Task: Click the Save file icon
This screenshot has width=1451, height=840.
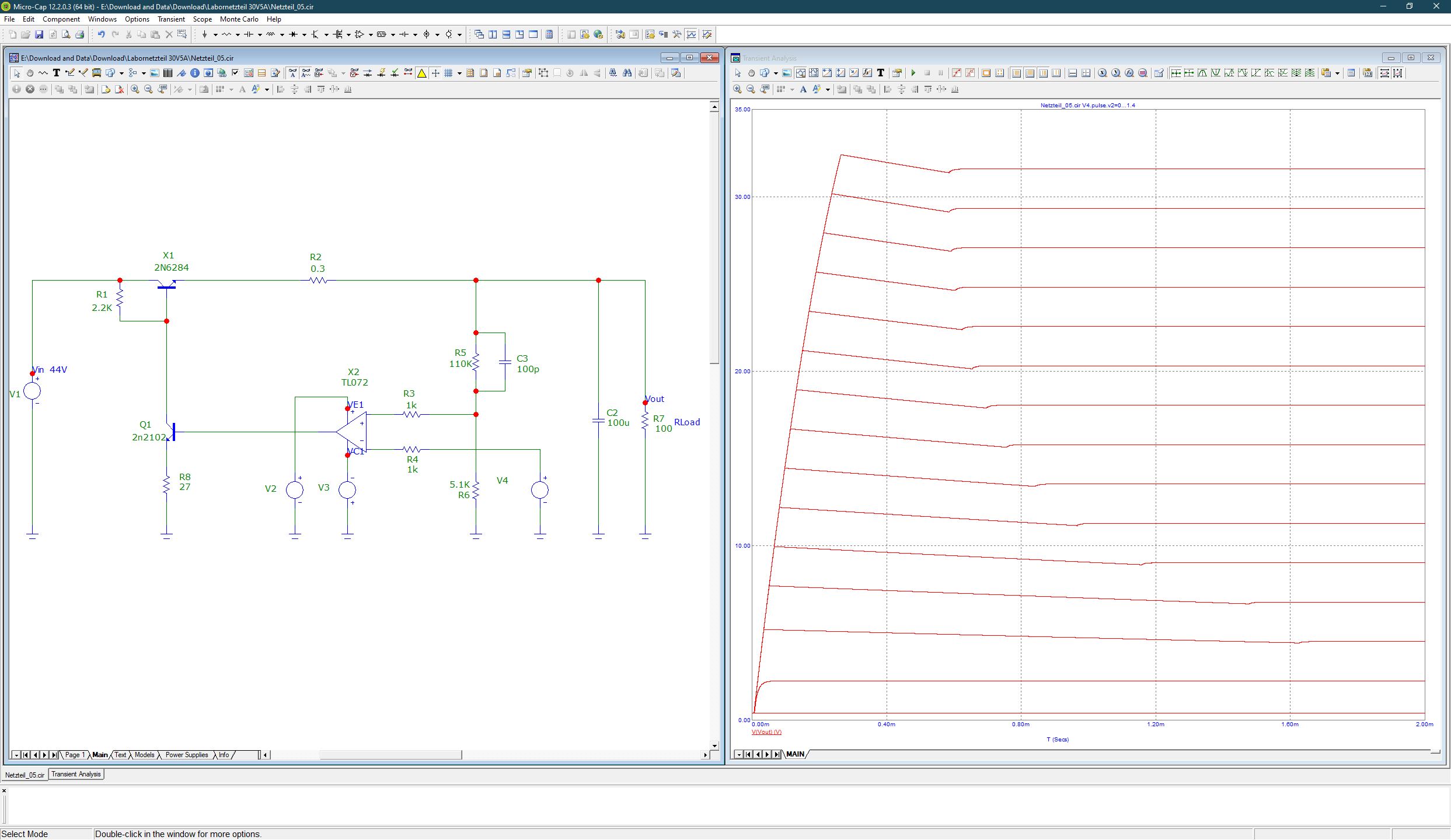Action: pyautogui.click(x=39, y=34)
